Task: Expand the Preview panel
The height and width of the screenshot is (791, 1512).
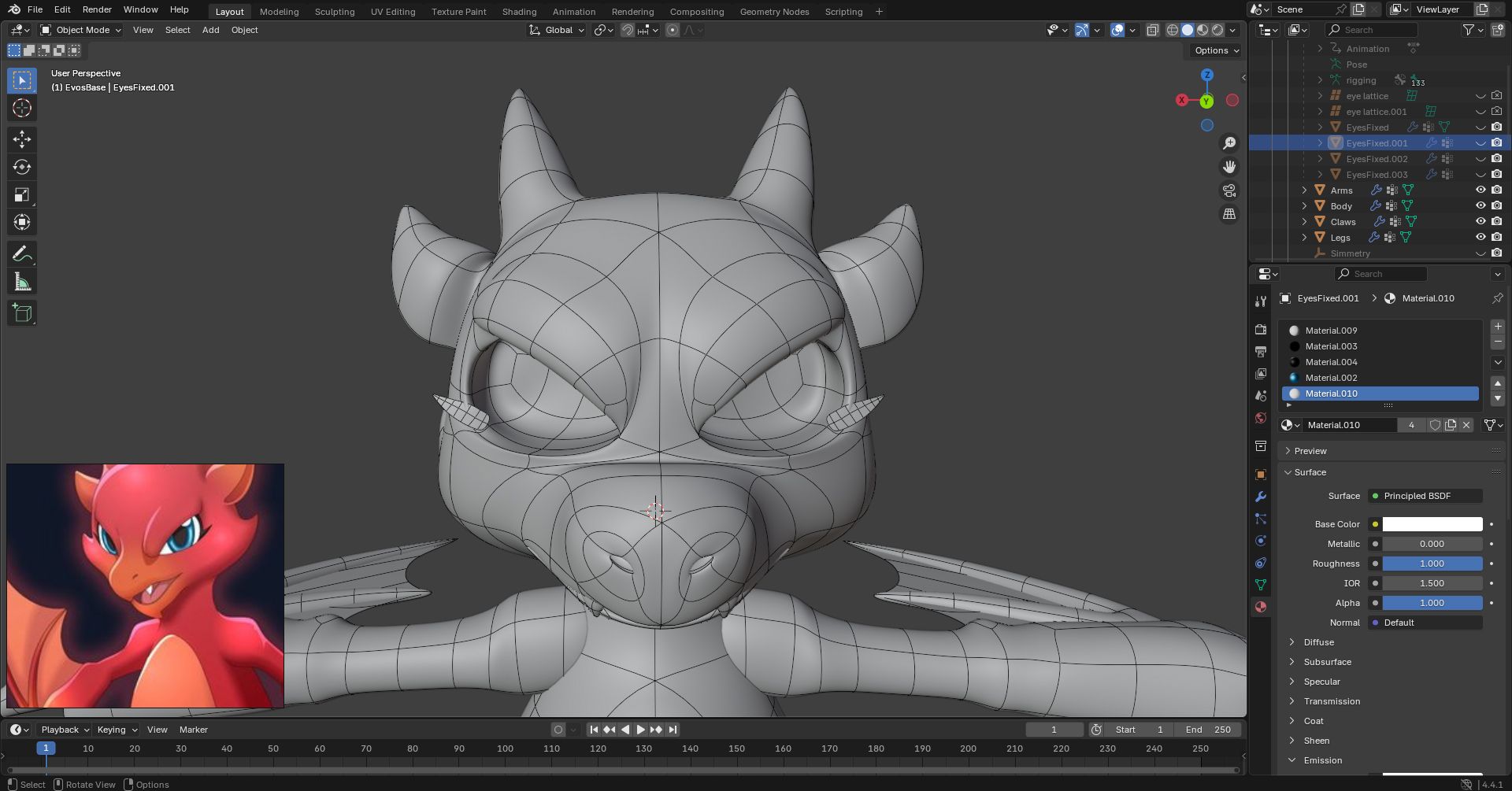Action: point(1310,451)
